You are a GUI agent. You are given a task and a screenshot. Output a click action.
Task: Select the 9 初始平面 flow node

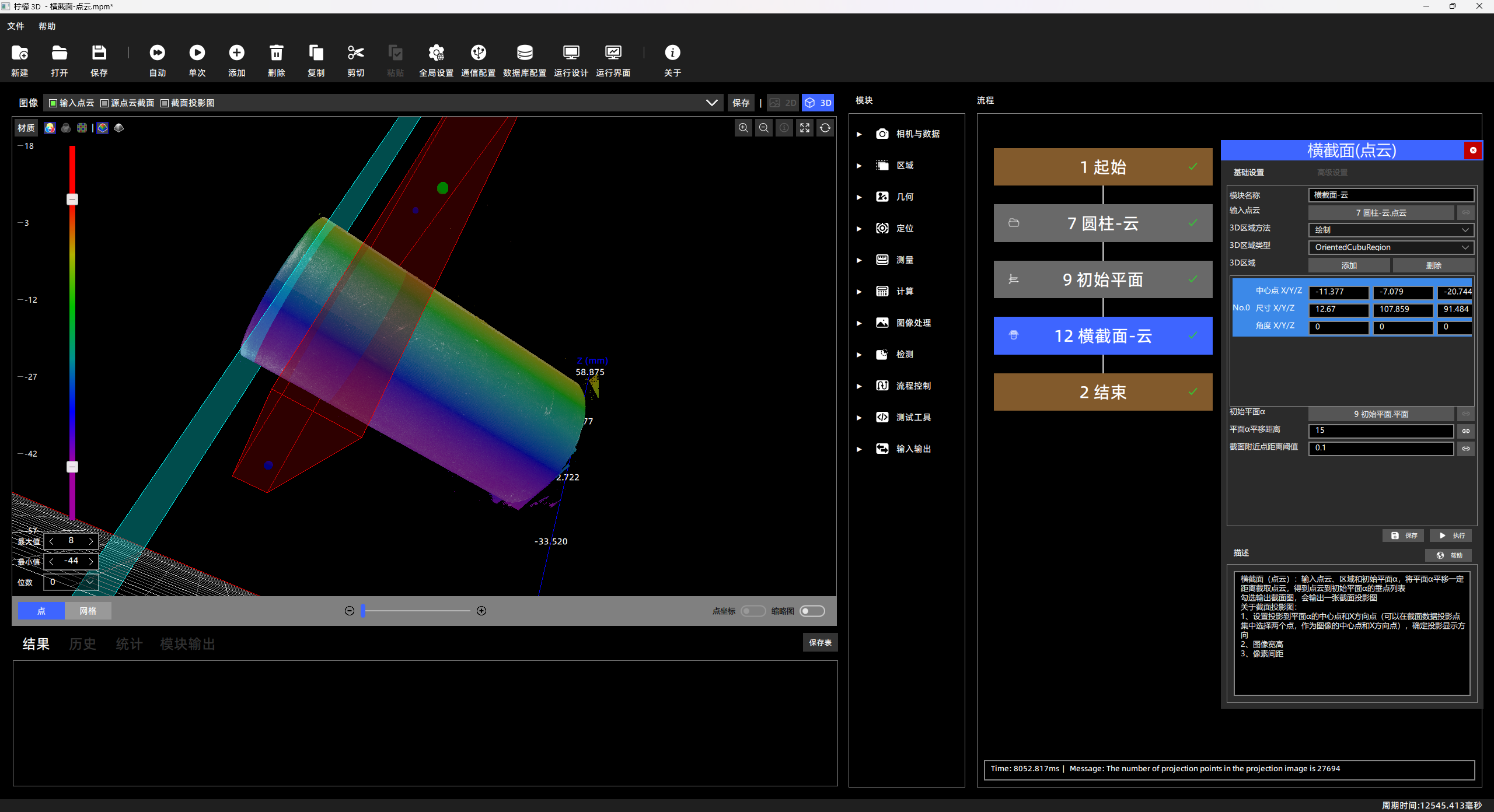click(x=1103, y=279)
